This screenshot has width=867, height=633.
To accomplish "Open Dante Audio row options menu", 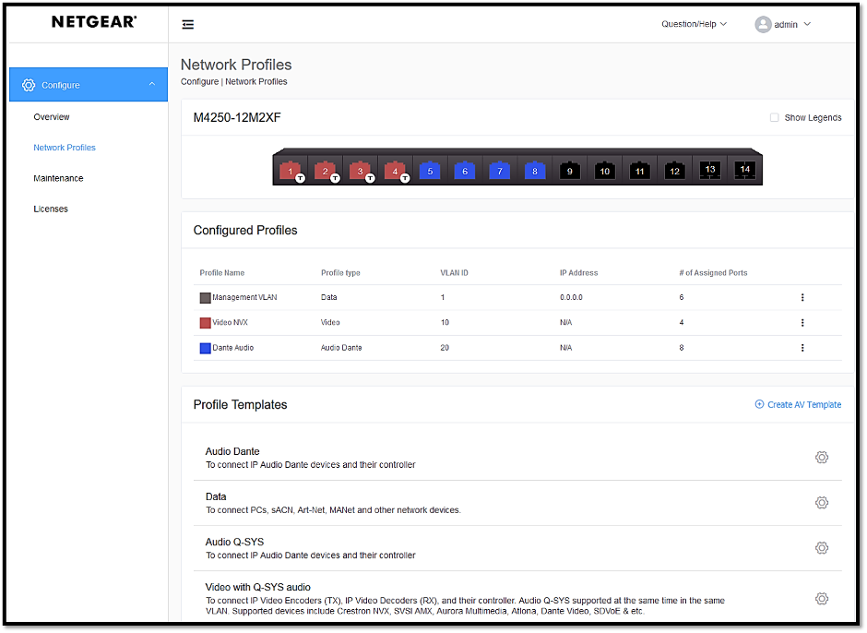I will (802, 348).
